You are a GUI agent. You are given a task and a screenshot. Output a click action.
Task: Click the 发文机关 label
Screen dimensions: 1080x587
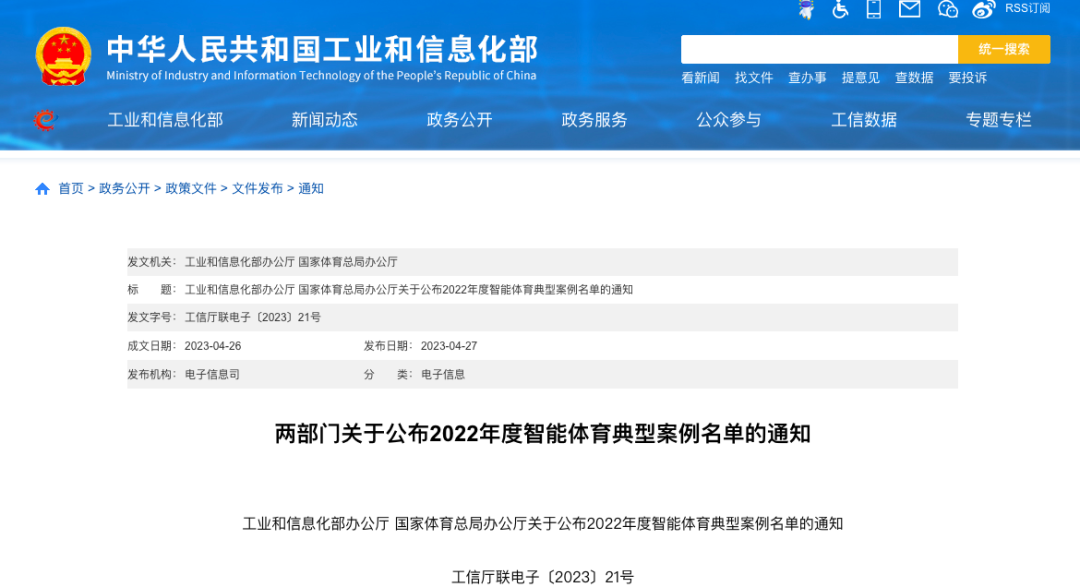[x=151, y=262]
